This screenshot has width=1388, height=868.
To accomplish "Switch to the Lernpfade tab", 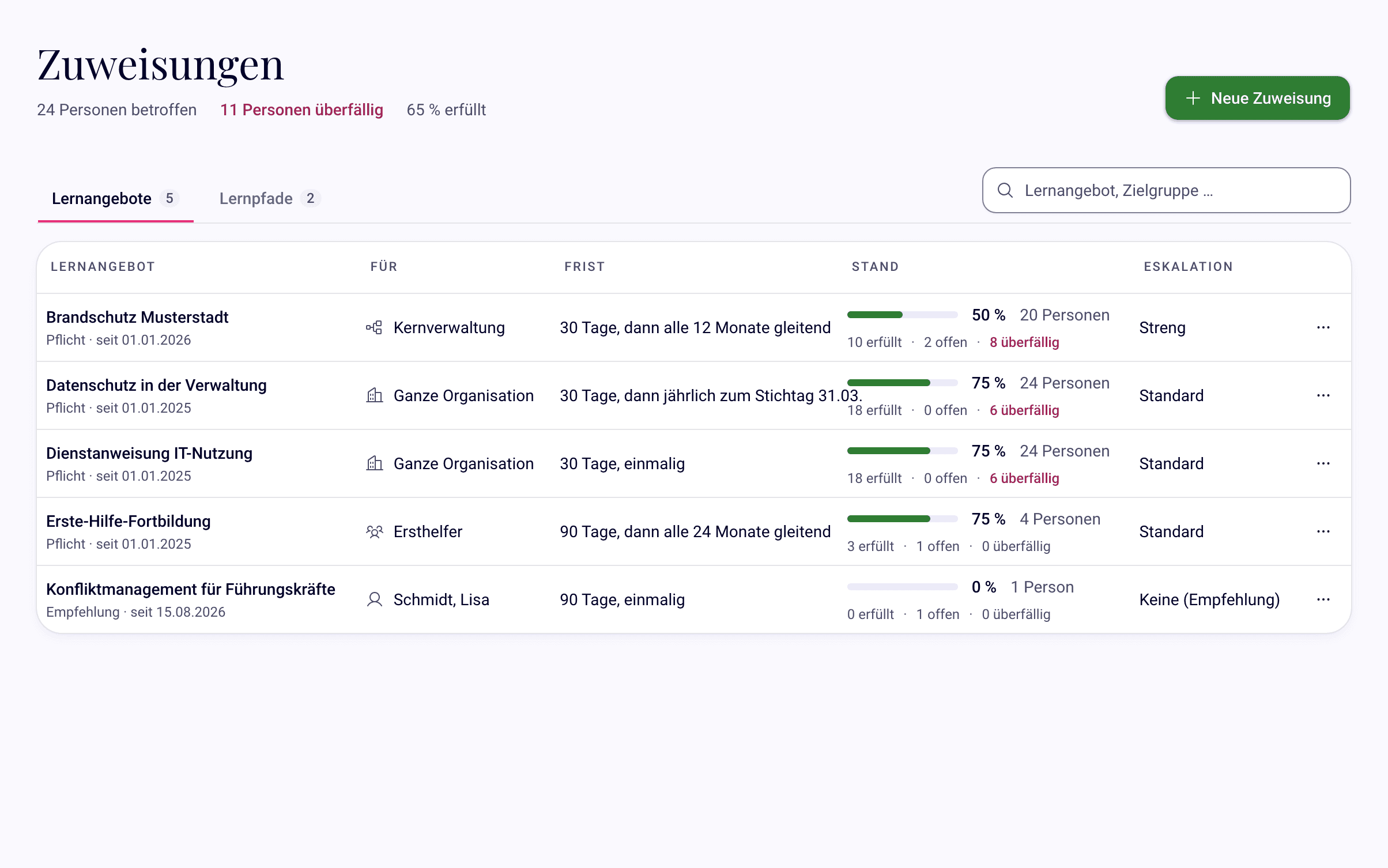I will click(270, 198).
